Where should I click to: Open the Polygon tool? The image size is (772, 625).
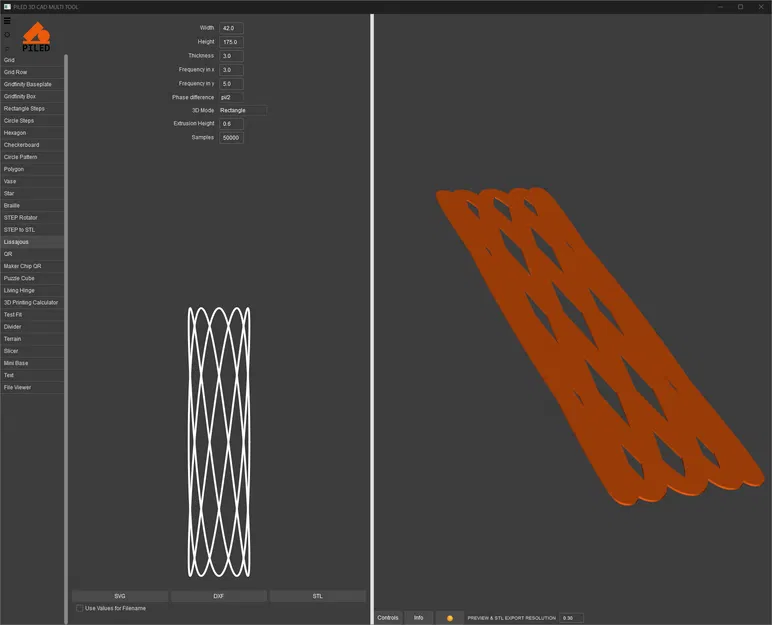[x=32, y=169]
